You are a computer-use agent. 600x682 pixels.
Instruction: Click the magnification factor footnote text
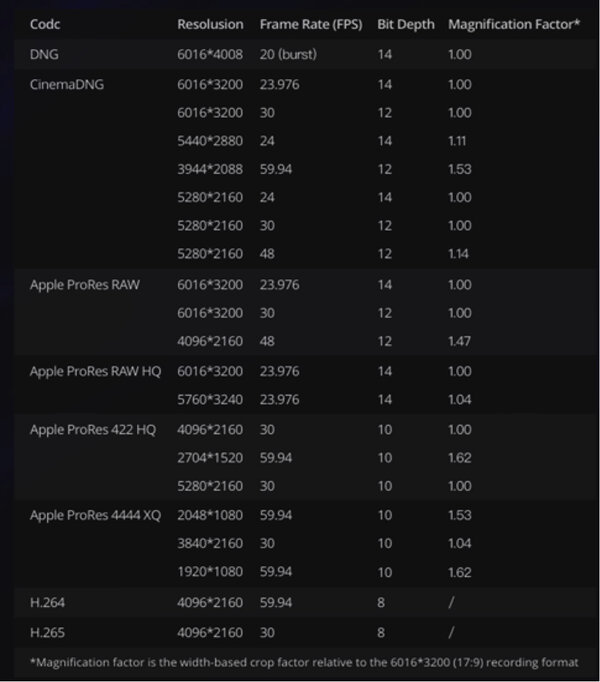tap(304, 663)
